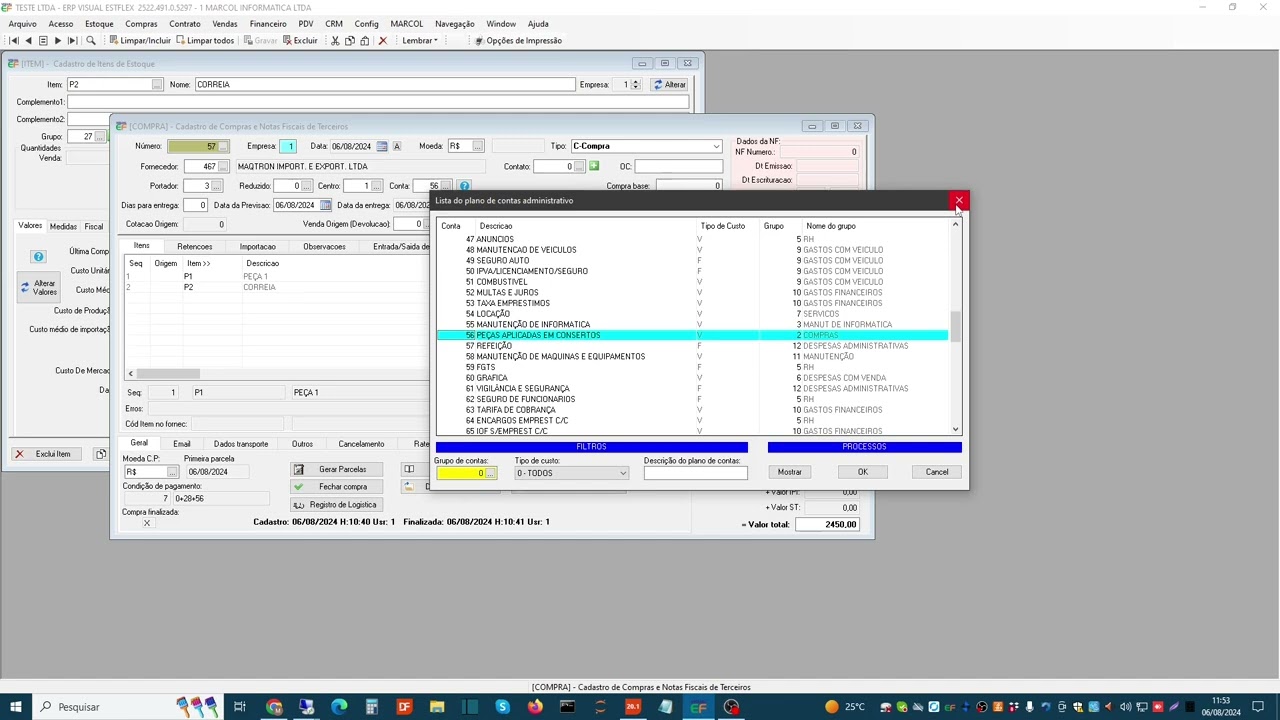
Task: Open lookup button beside Número field
Action: click(223, 147)
